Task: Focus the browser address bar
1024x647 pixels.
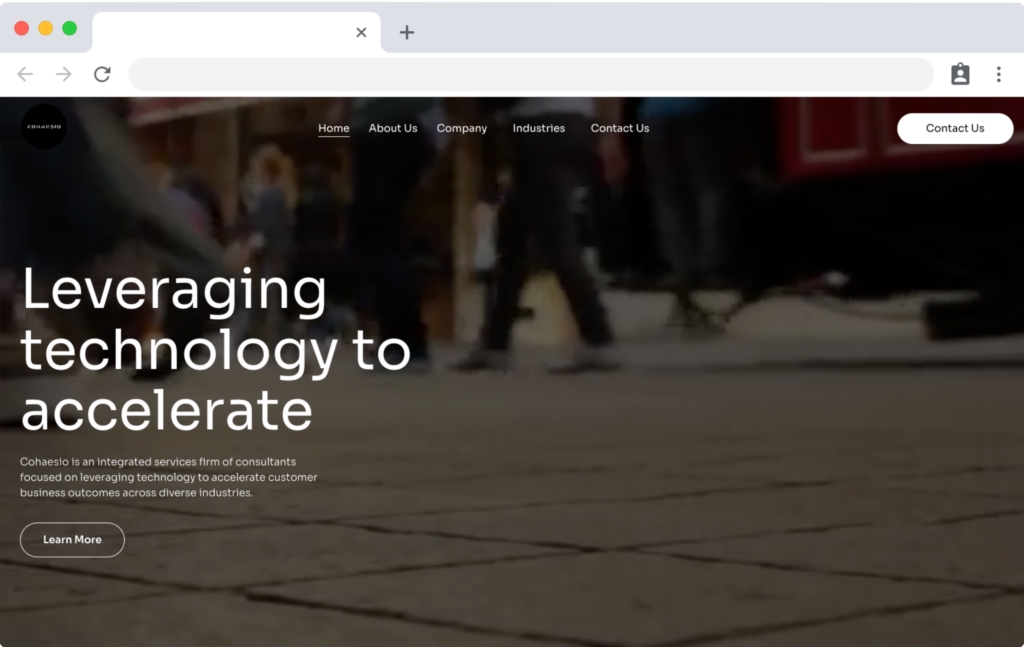Action: pos(530,75)
